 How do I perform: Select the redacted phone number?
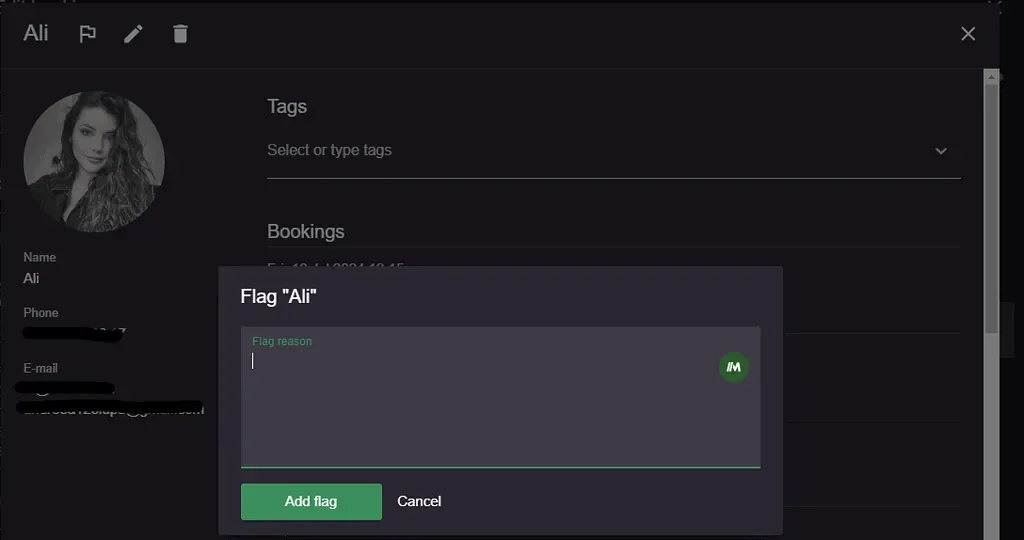pos(74,334)
